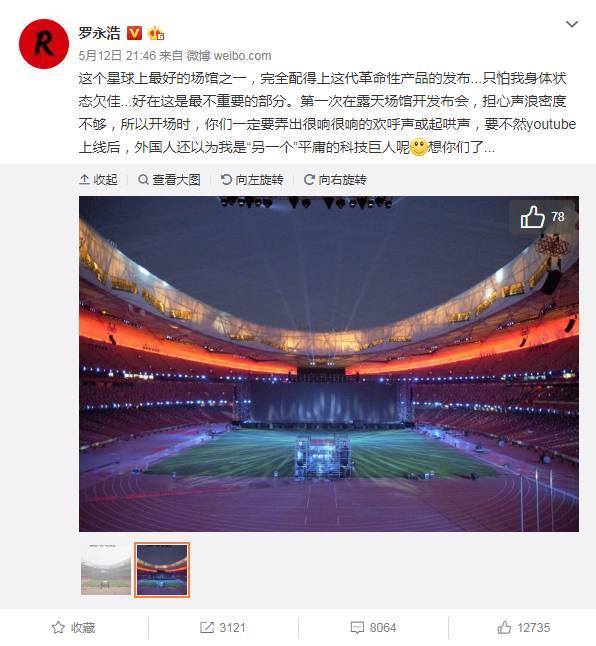Like the photo with thumbs-up 78

click(x=542, y=217)
